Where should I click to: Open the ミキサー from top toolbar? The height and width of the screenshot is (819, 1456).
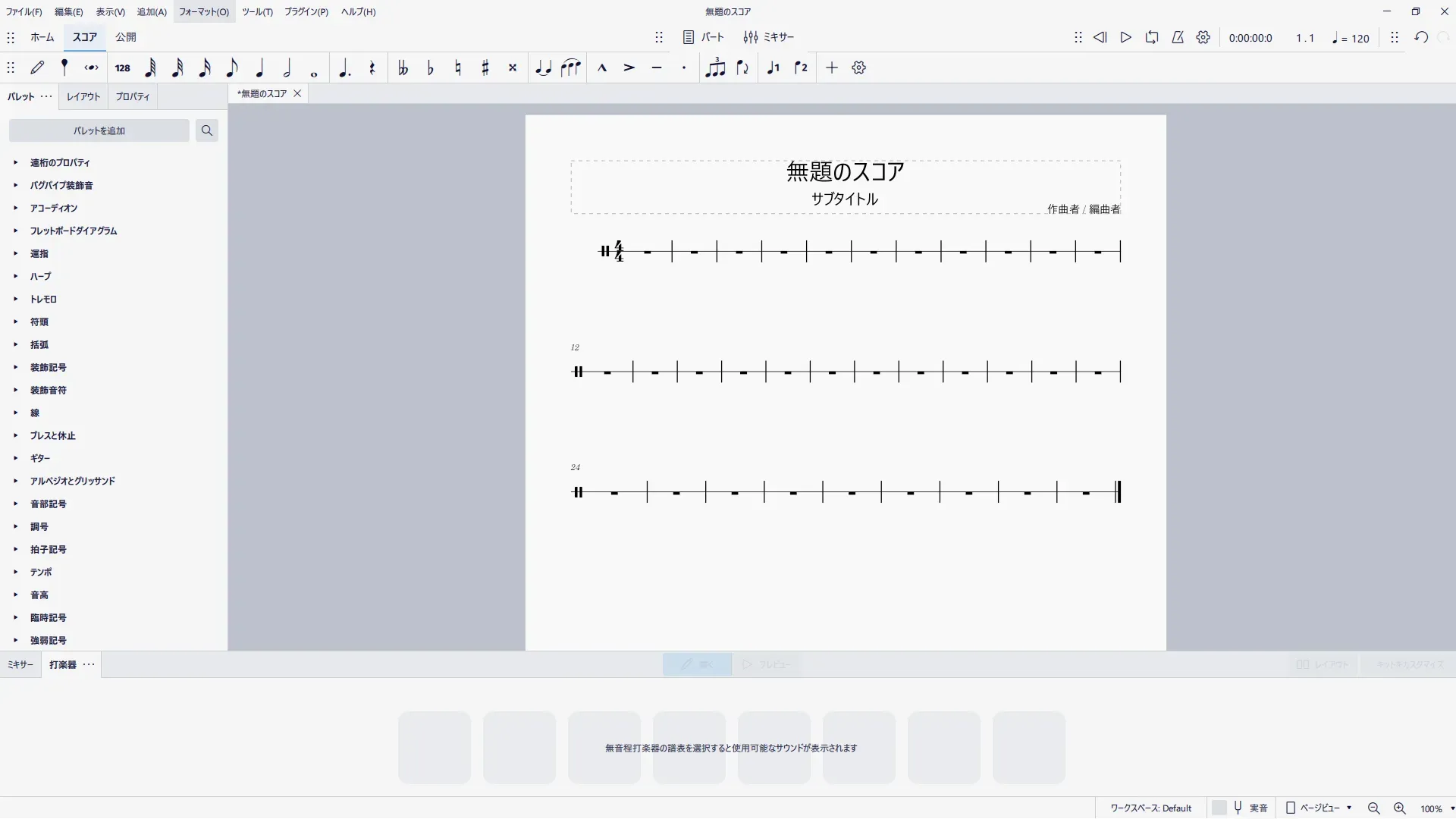[769, 37]
